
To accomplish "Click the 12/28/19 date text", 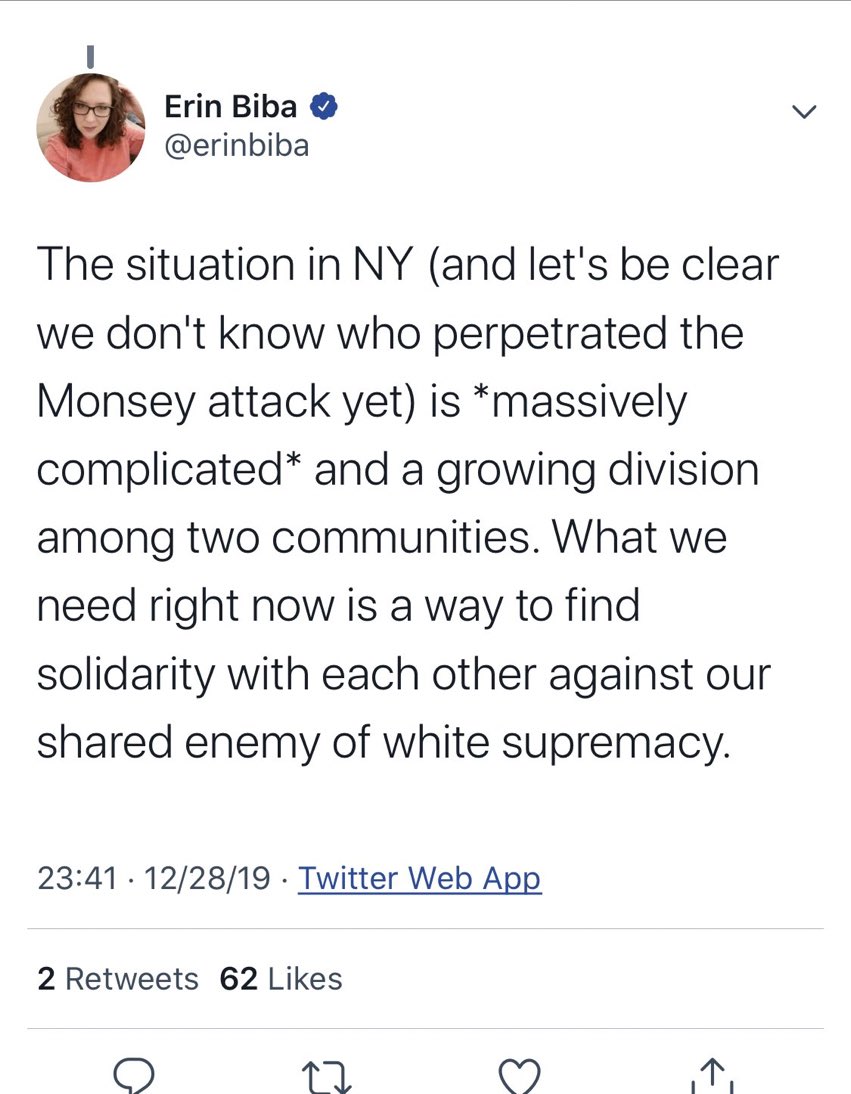I will 207,879.
